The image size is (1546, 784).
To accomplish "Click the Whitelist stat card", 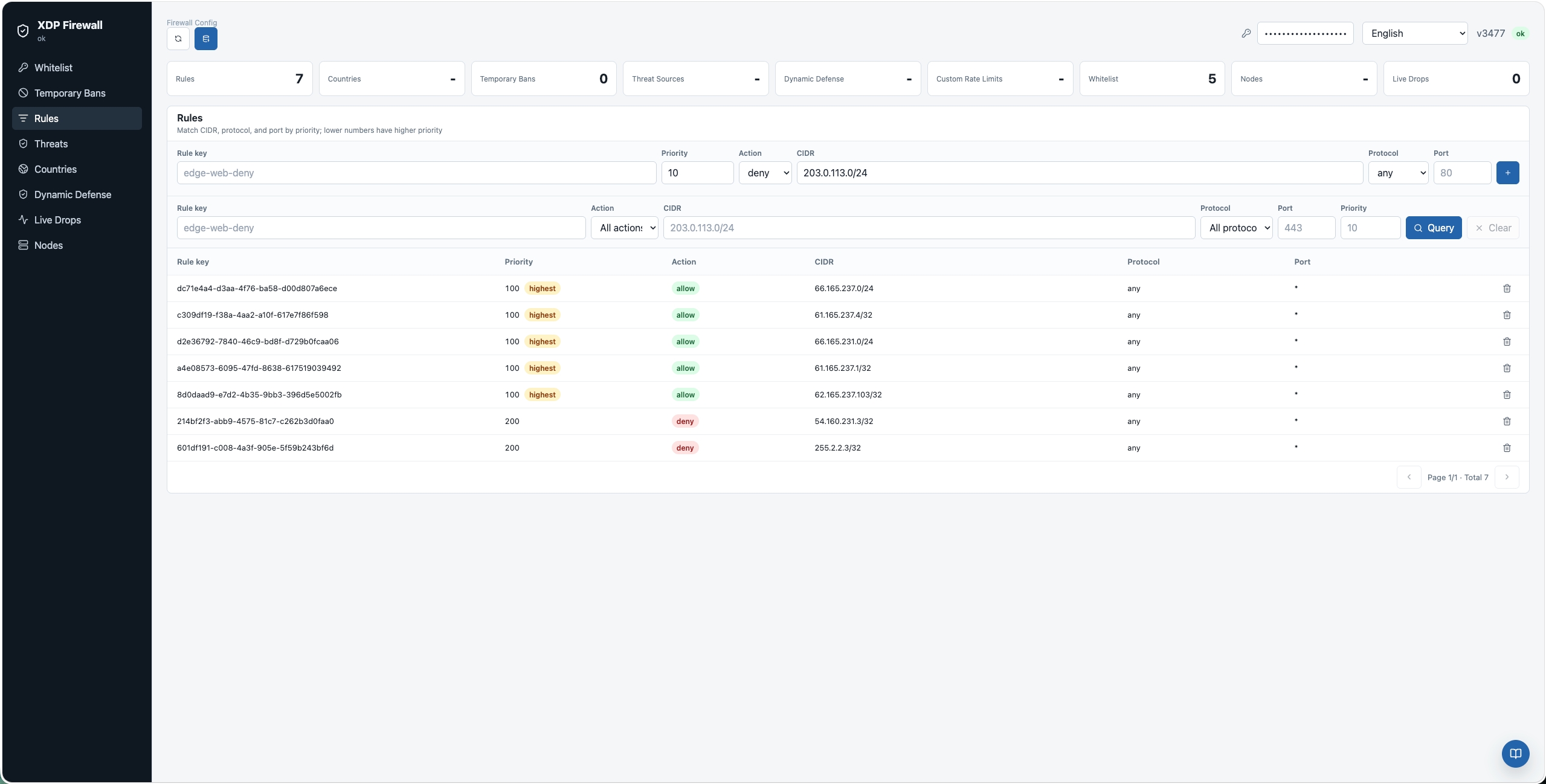I will click(1151, 79).
